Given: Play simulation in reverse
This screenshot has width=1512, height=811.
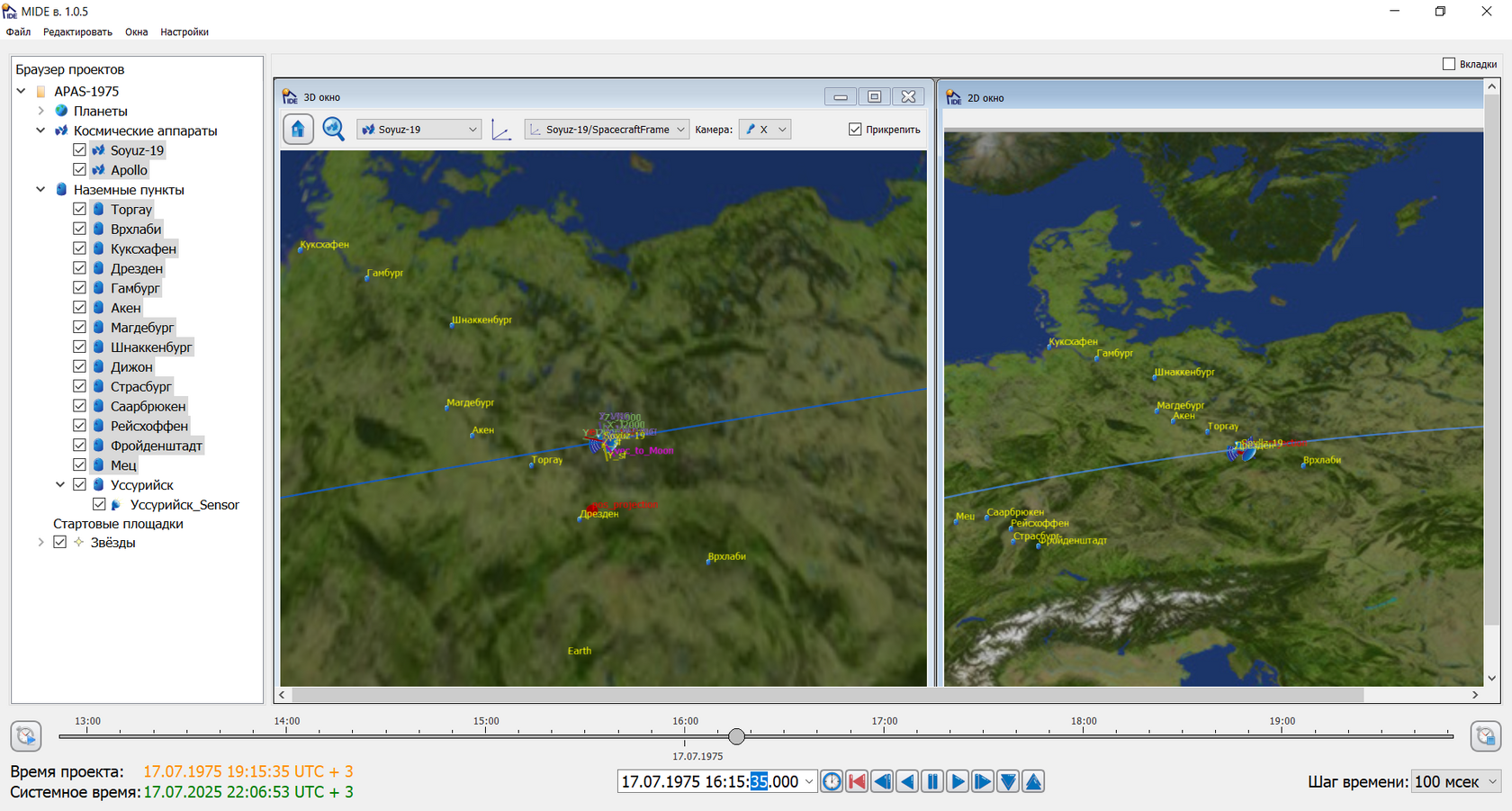Looking at the screenshot, I should pos(907,781).
